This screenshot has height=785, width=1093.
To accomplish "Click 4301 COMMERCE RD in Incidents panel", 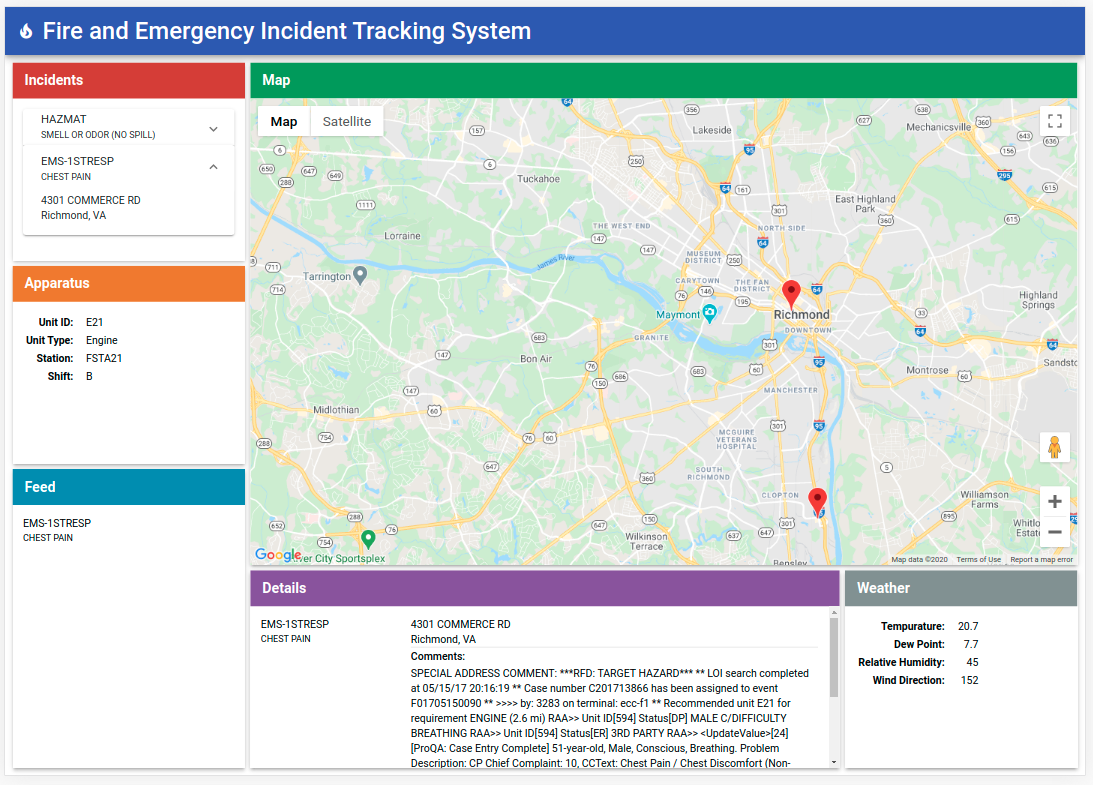I will [x=91, y=200].
